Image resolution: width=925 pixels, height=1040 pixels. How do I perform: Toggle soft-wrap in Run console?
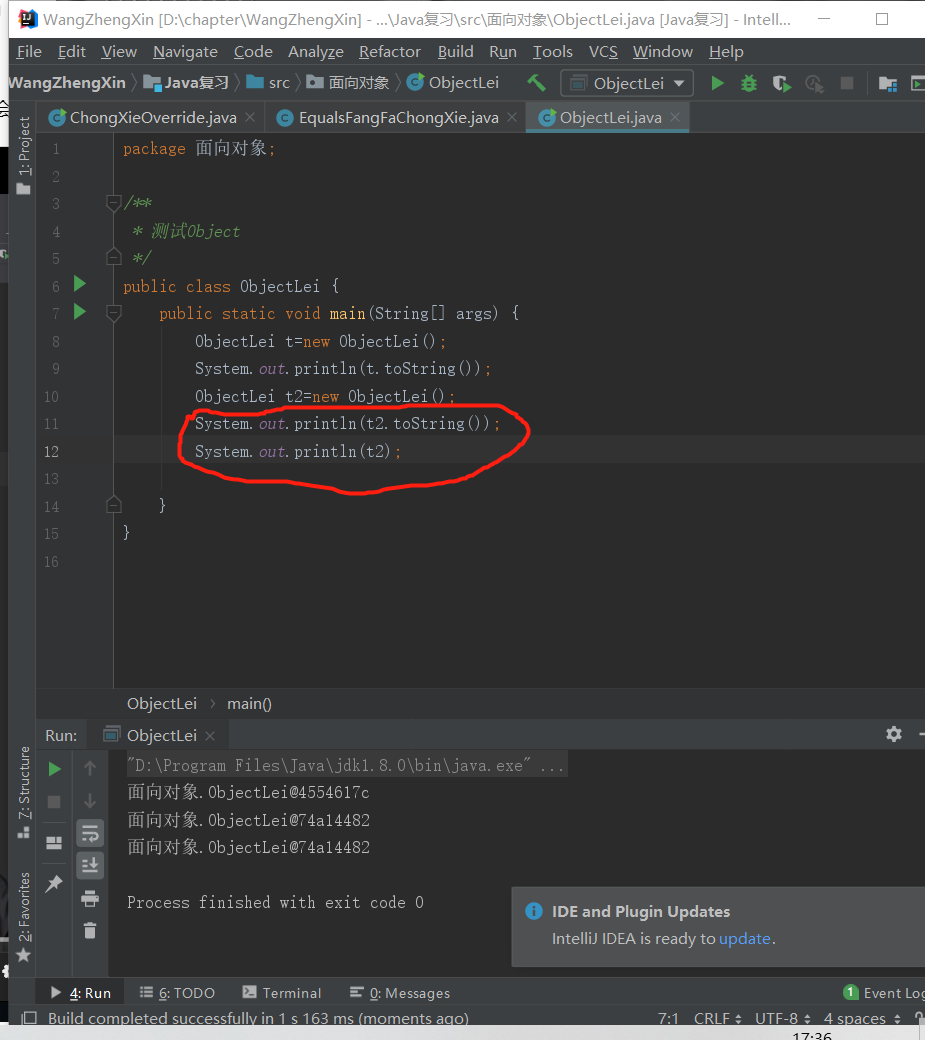click(90, 833)
